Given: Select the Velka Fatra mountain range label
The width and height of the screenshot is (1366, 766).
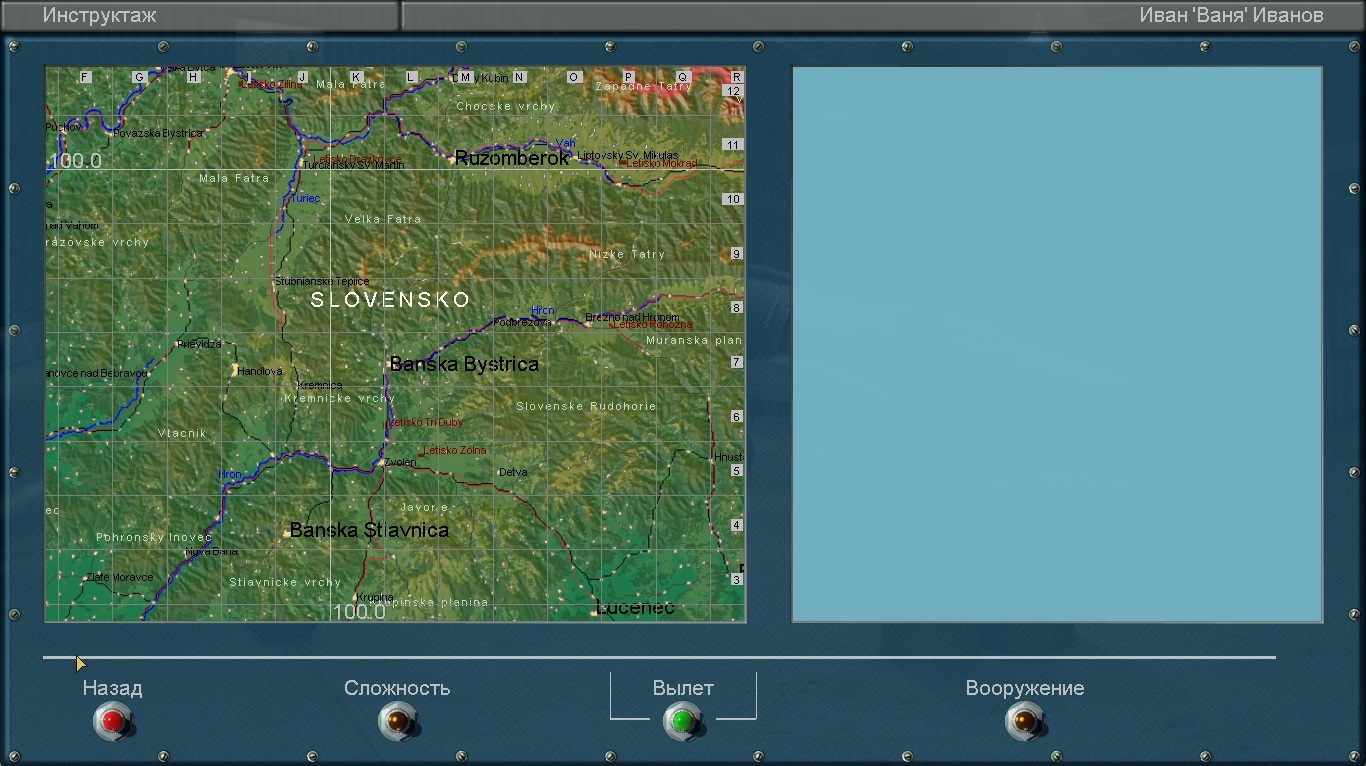Looking at the screenshot, I should click(x=383, y=219).
